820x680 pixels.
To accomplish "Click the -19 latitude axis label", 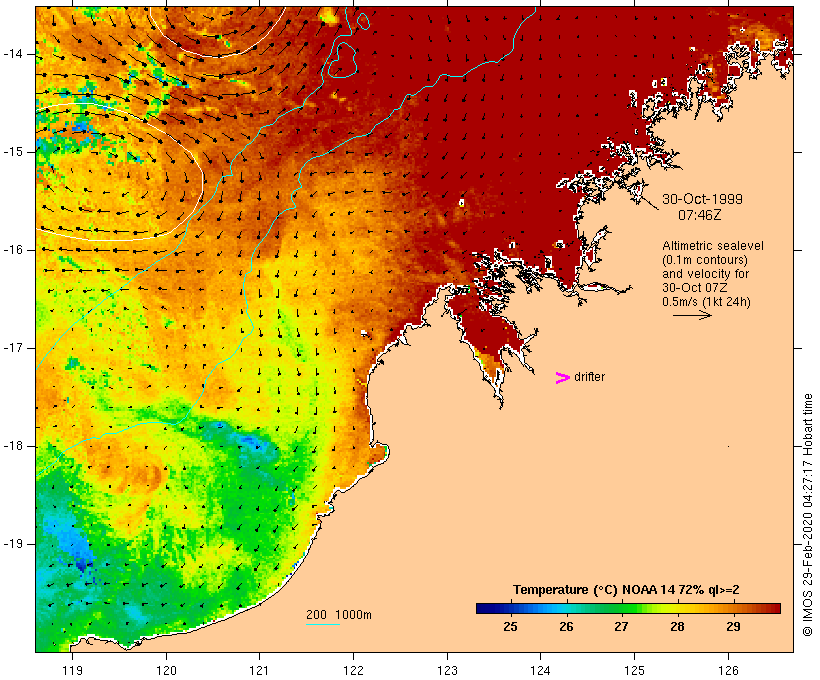I will coord(13,544).
